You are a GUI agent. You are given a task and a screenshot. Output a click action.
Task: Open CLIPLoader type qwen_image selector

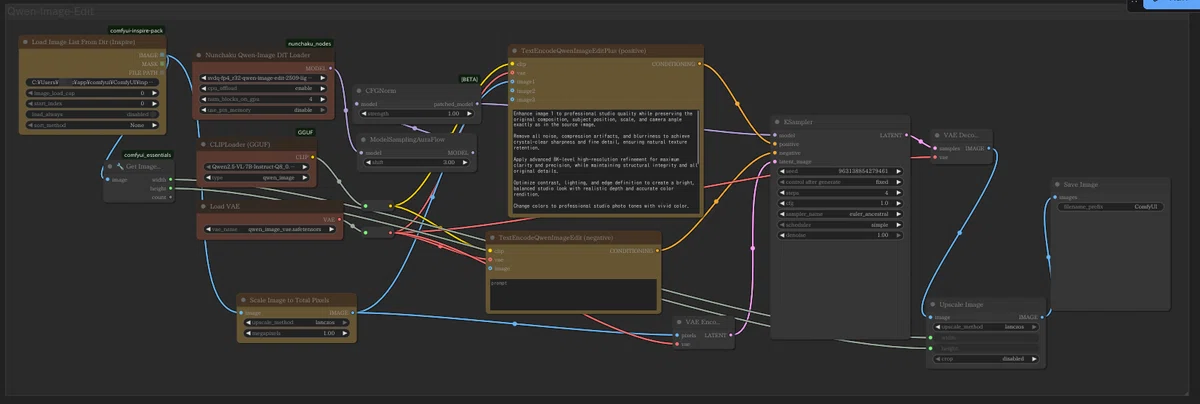click(256, 178)
